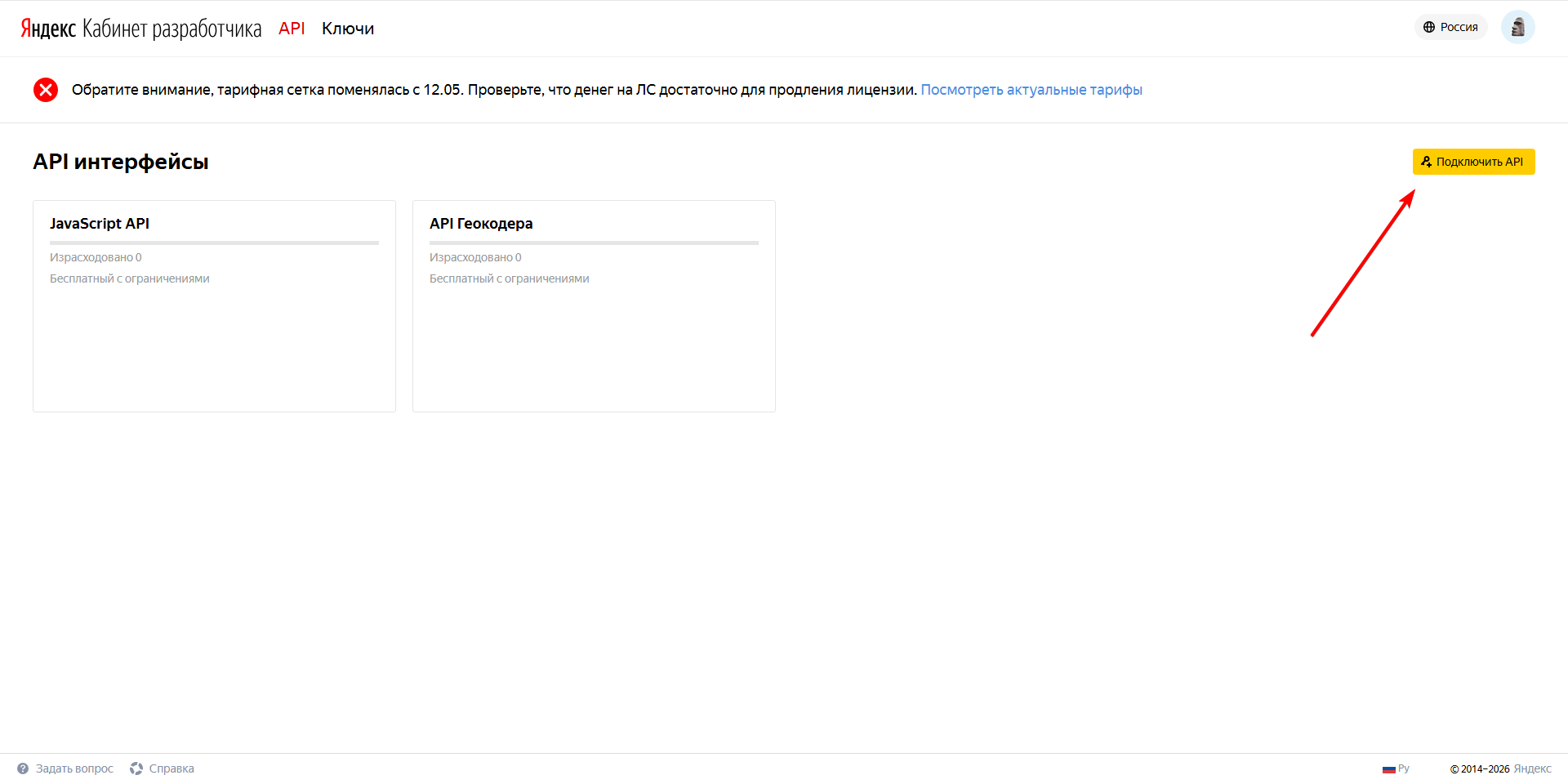Switch to the Ключи tab
1568x784 pixels.
[348, 29]
